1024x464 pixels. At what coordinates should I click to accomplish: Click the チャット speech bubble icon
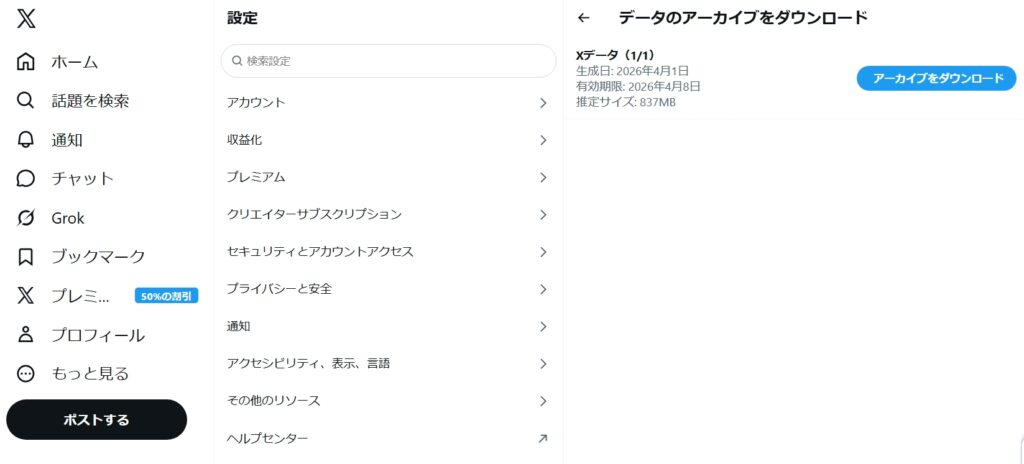(x=27, y=179)
